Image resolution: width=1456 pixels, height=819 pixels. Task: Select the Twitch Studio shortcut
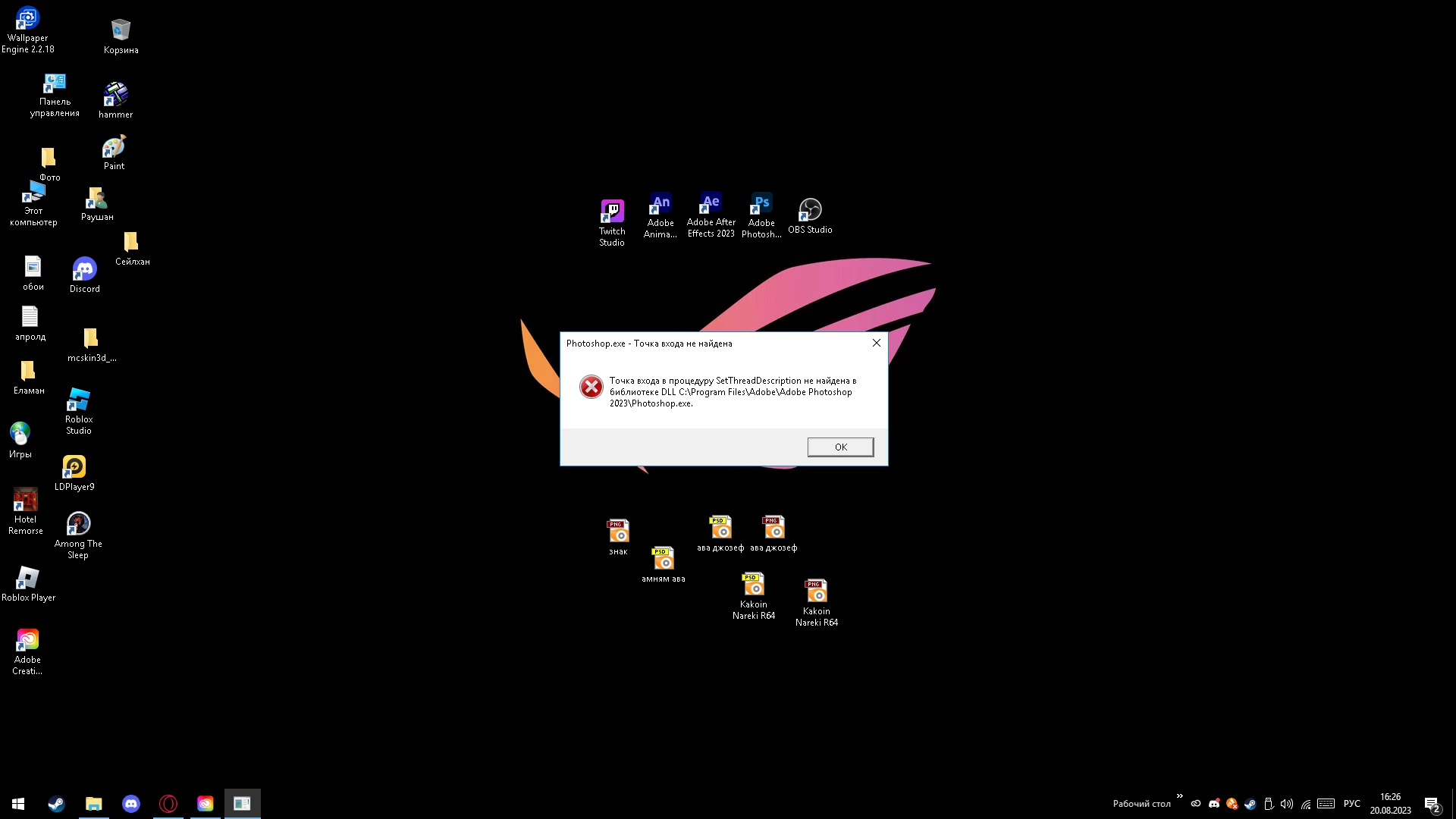pos(612,221)
